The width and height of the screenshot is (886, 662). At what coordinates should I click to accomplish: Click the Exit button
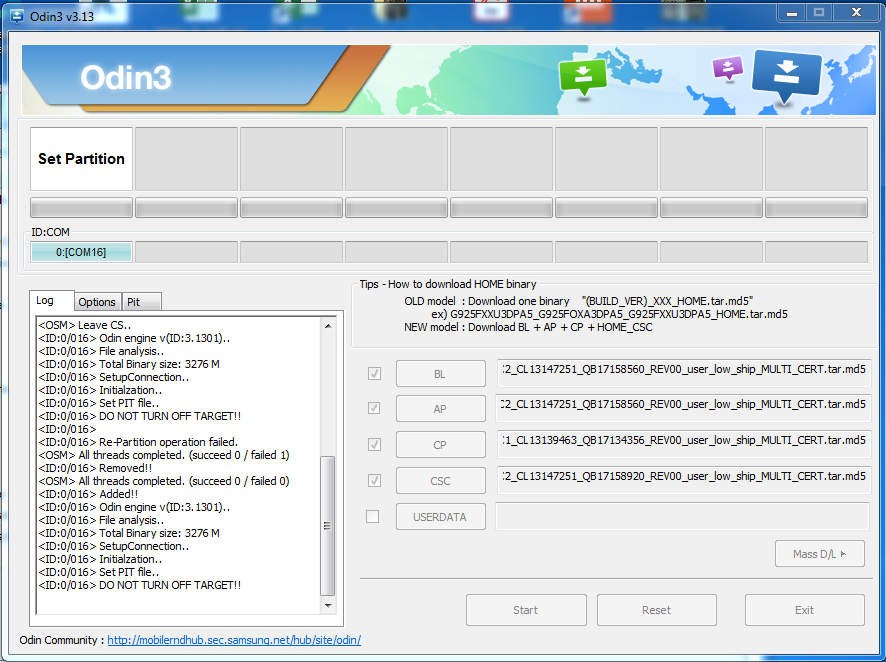805,610
